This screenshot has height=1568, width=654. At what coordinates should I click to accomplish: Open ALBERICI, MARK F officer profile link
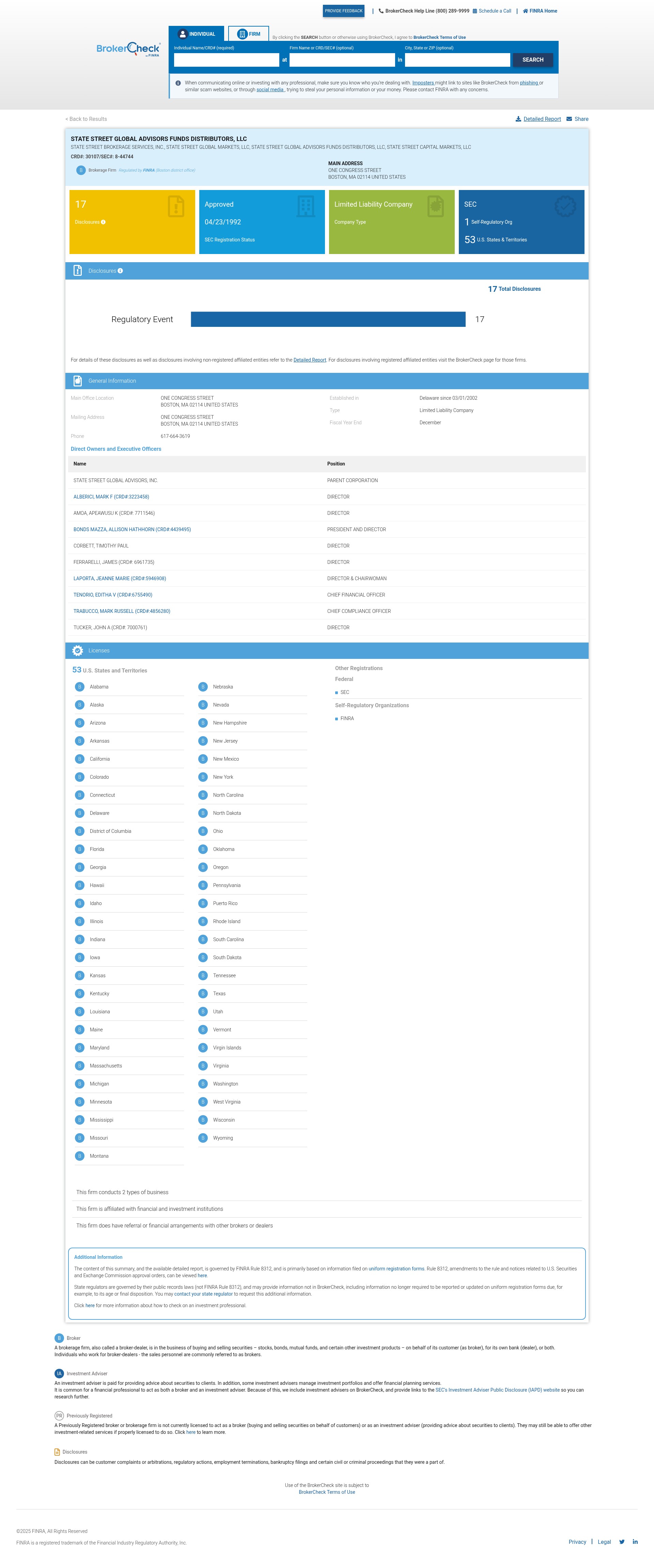[x=111, y=497]
